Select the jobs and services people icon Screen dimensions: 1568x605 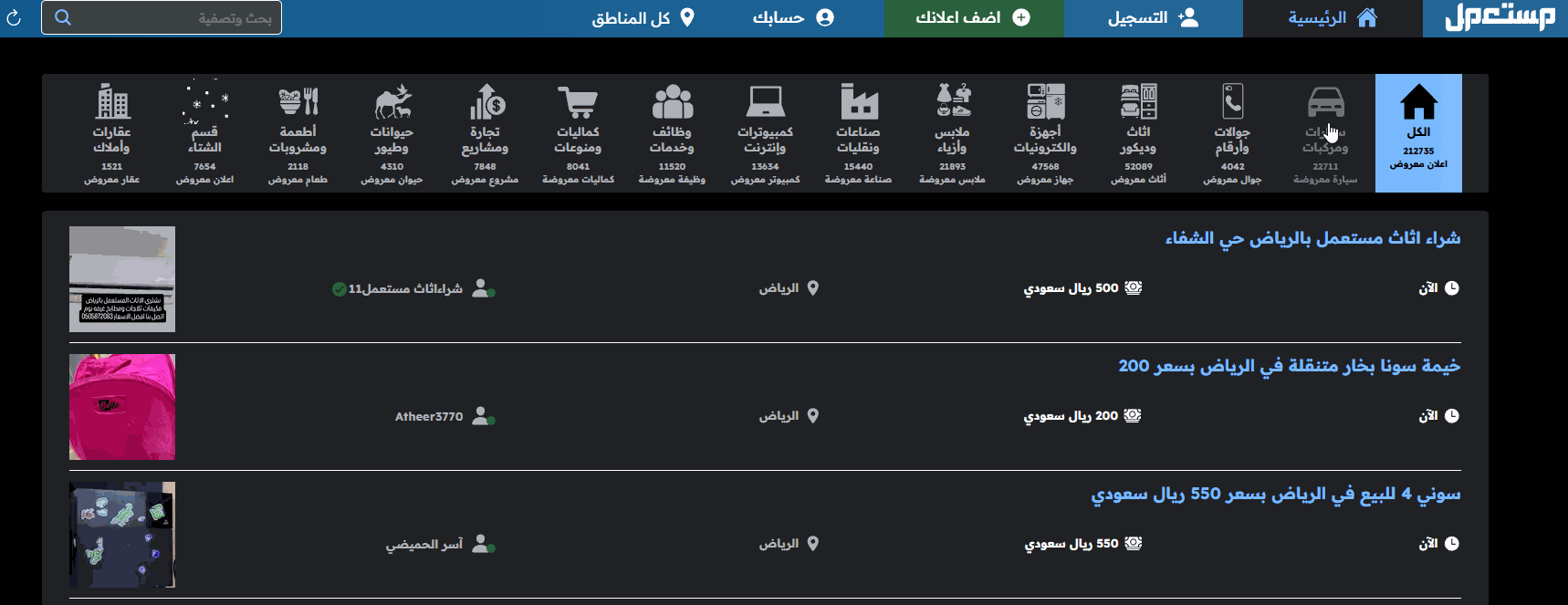pyautogui.click(x=672, y=102)
